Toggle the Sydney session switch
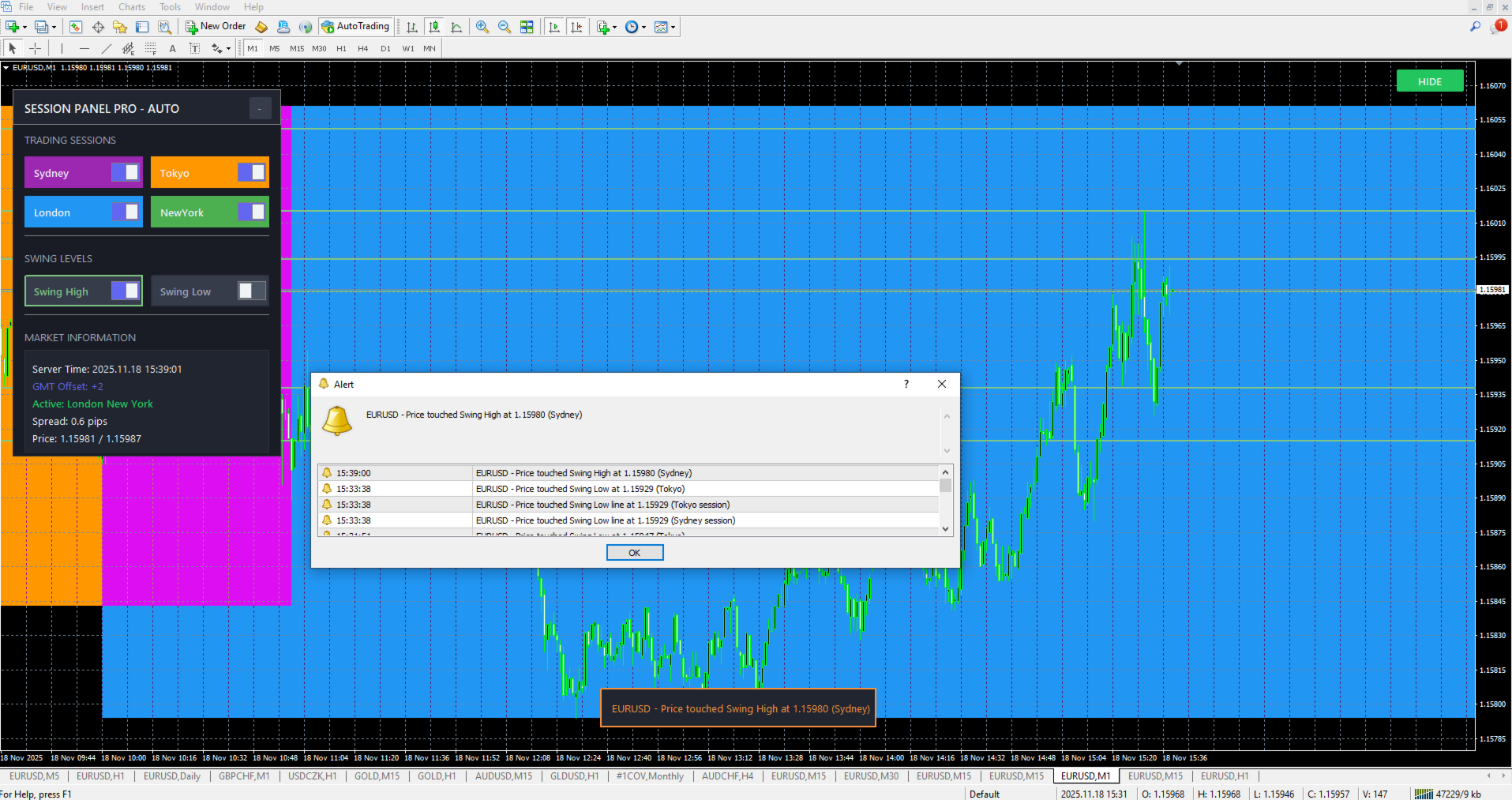Screen dimensions: 1512x800 point(125,172)
